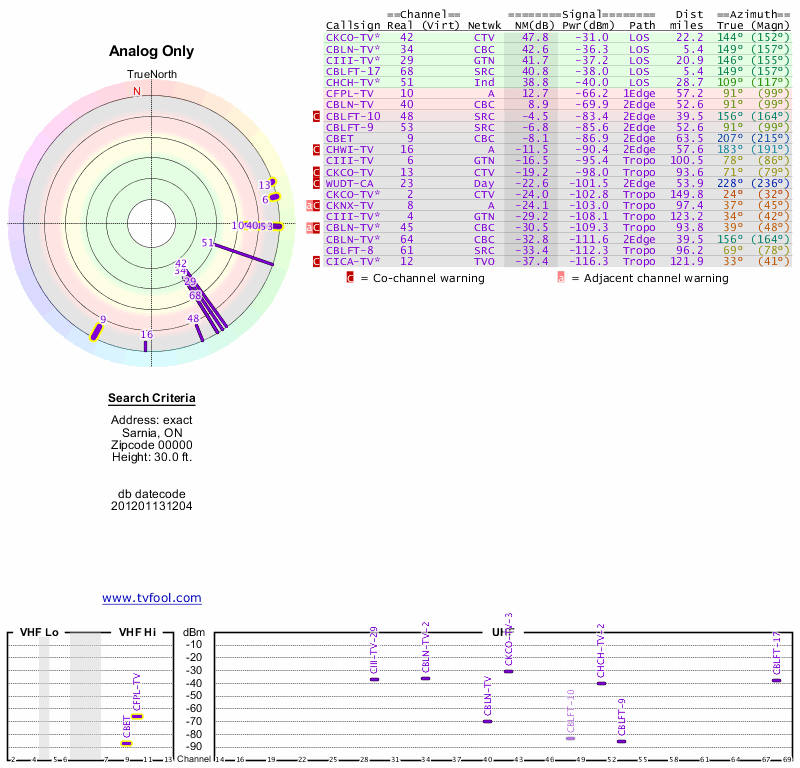The image size is (800, 768).
Task: Select the co-channel icon next to WUDT-CA
Action: pos(317,184)
